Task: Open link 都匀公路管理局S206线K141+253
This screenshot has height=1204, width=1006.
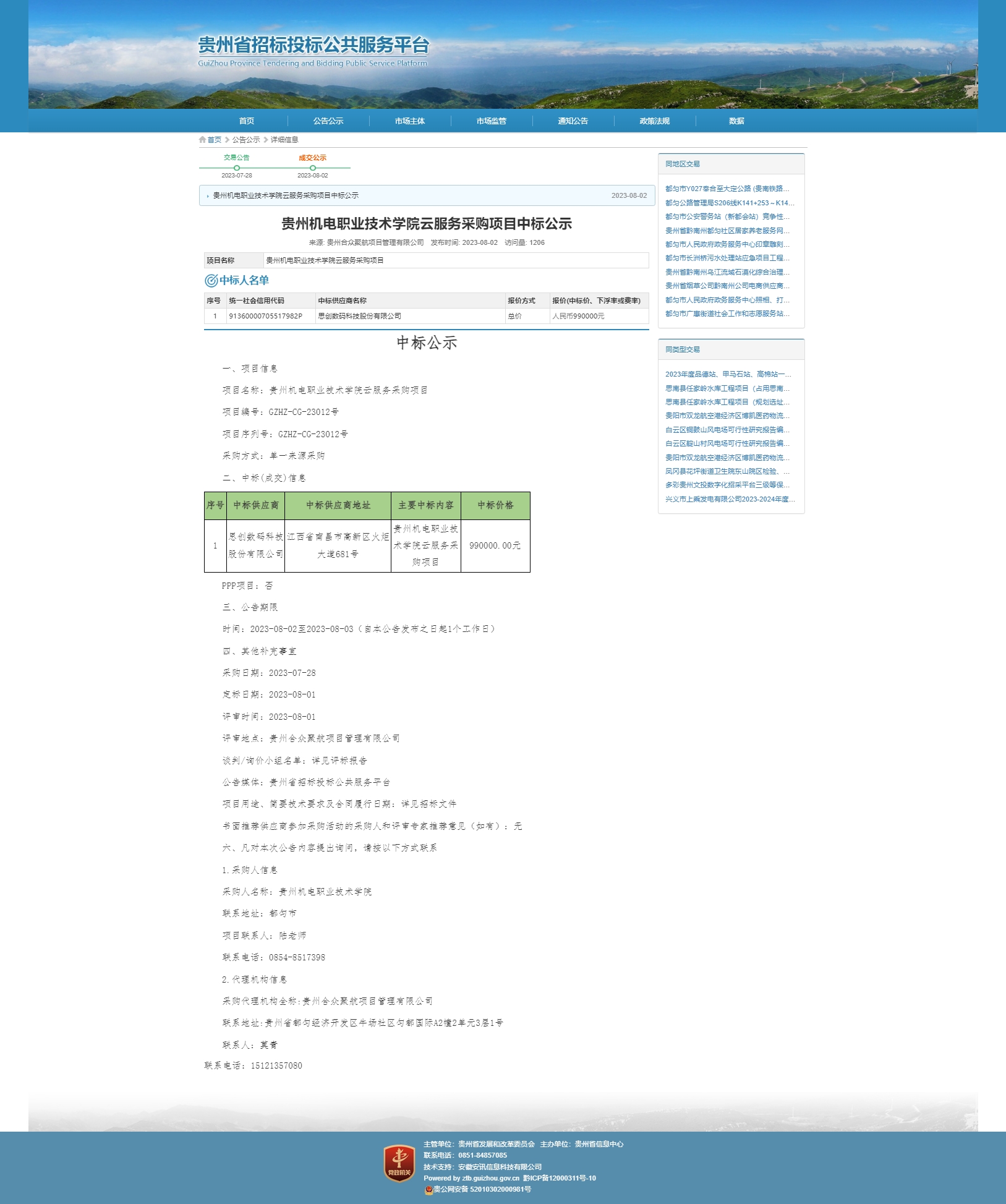Action: [730, 203]
